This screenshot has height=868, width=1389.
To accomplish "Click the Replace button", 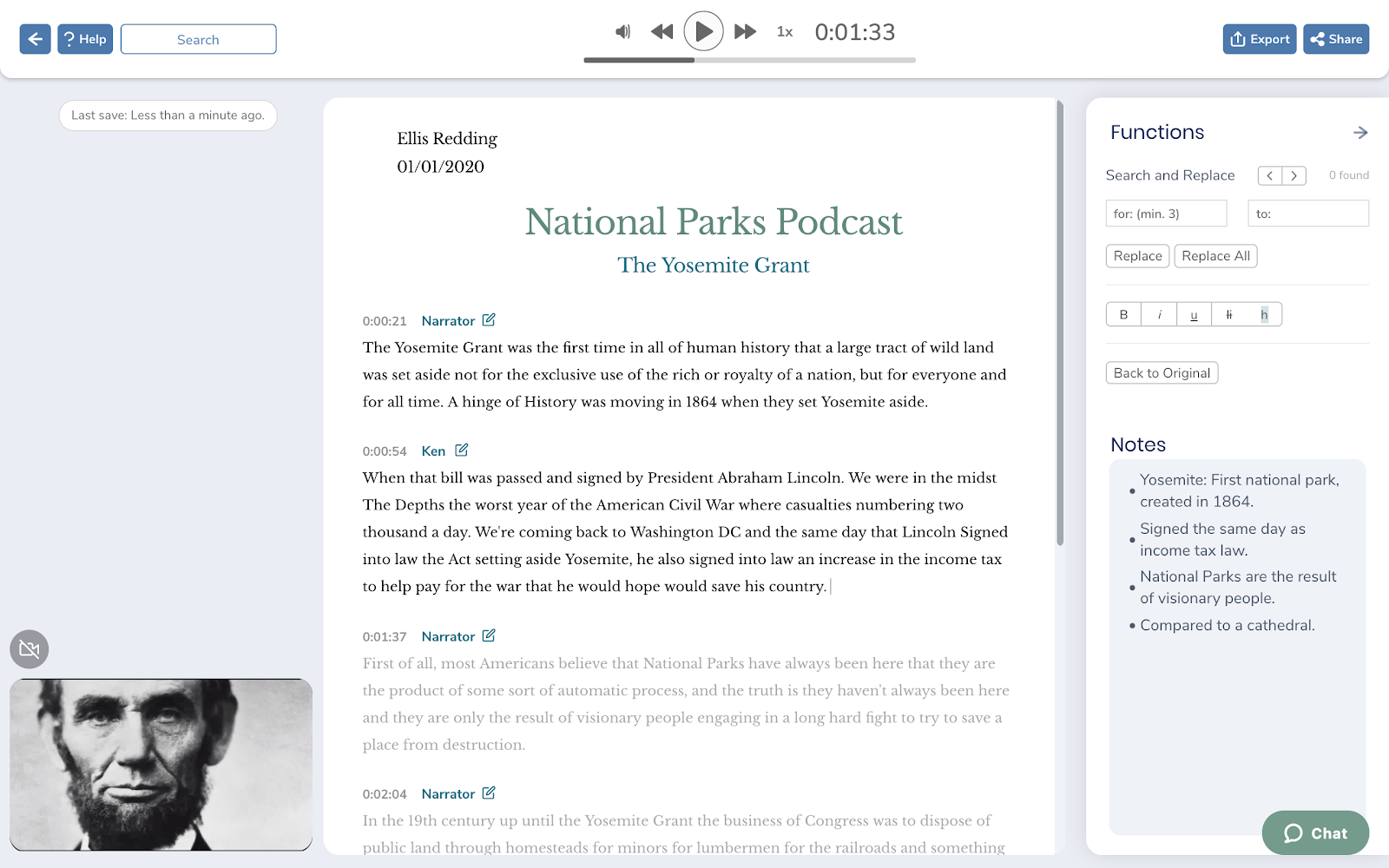I will click(1137, 256).
